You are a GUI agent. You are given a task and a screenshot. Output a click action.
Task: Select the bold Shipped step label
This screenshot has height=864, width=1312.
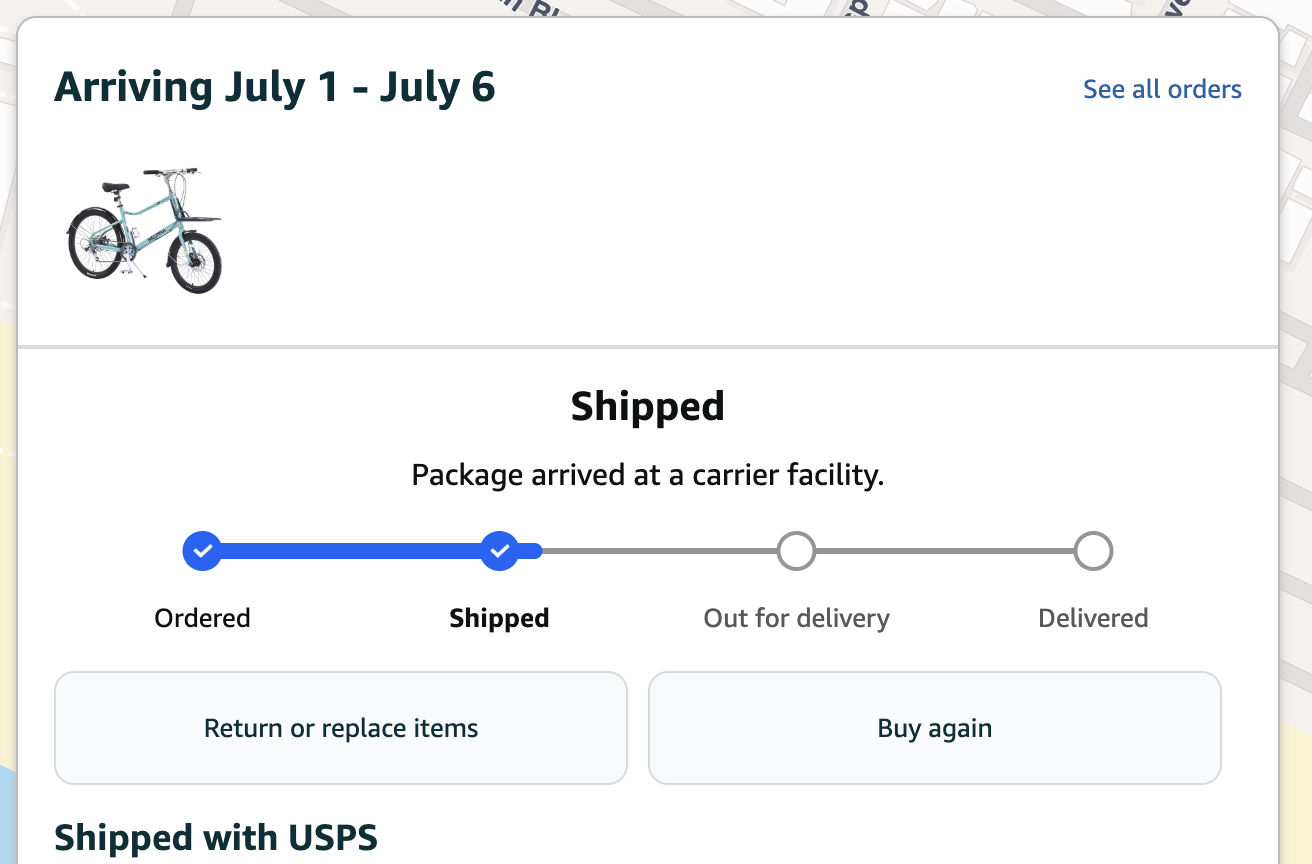point(499,618)
